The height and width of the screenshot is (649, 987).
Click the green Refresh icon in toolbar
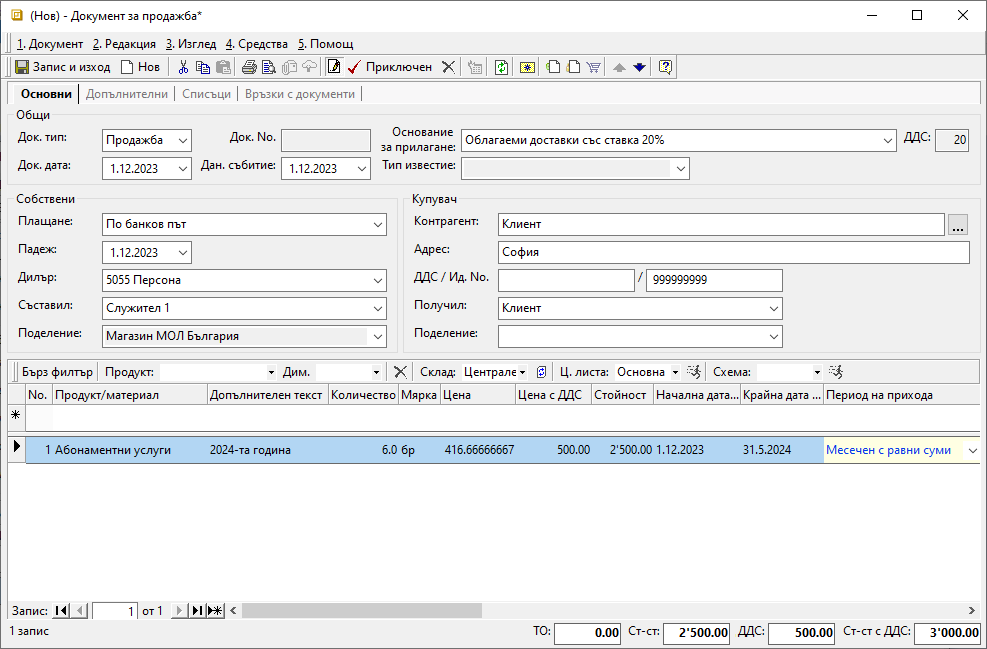coord(501,67)
